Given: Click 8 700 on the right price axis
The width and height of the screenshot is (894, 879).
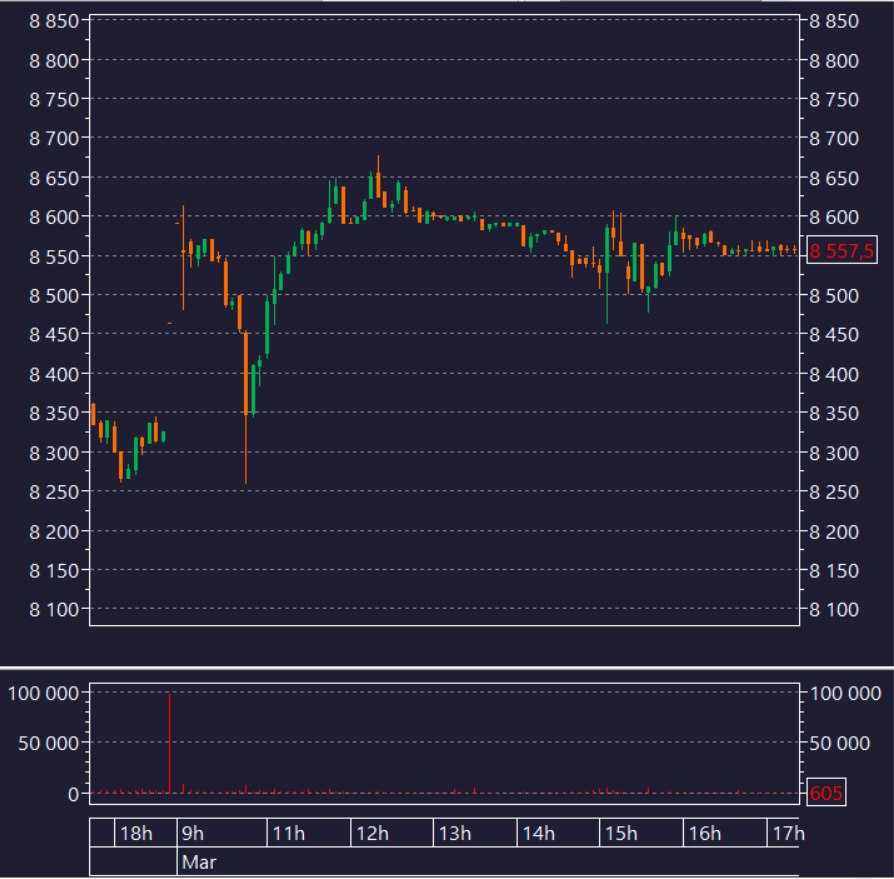Looking at the screenshot, I should point(834,139).
